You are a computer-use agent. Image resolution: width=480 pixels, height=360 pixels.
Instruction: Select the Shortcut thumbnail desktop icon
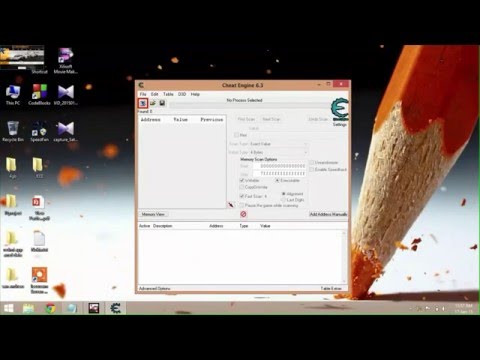23,59
